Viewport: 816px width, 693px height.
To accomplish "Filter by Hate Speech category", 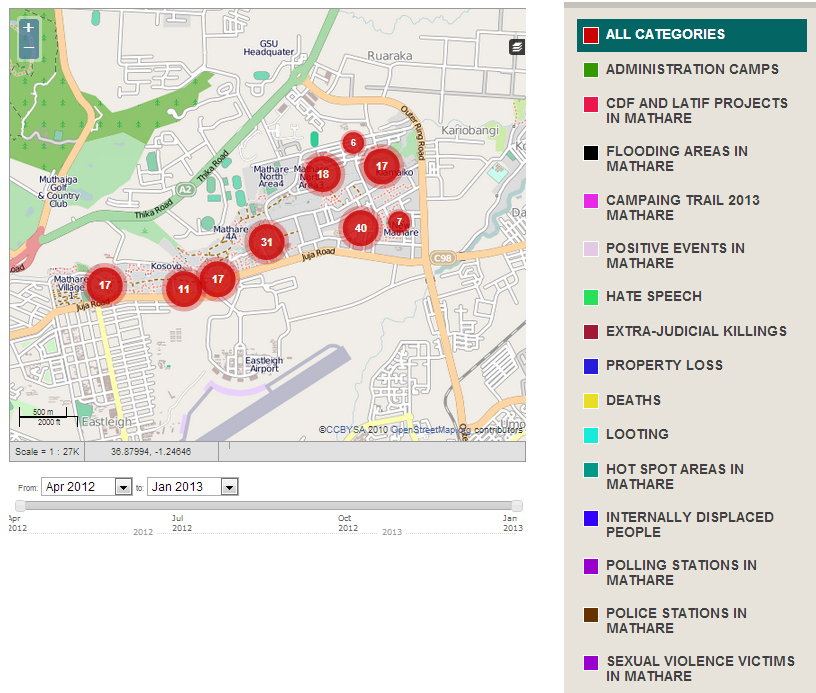I will pos(653,297).
